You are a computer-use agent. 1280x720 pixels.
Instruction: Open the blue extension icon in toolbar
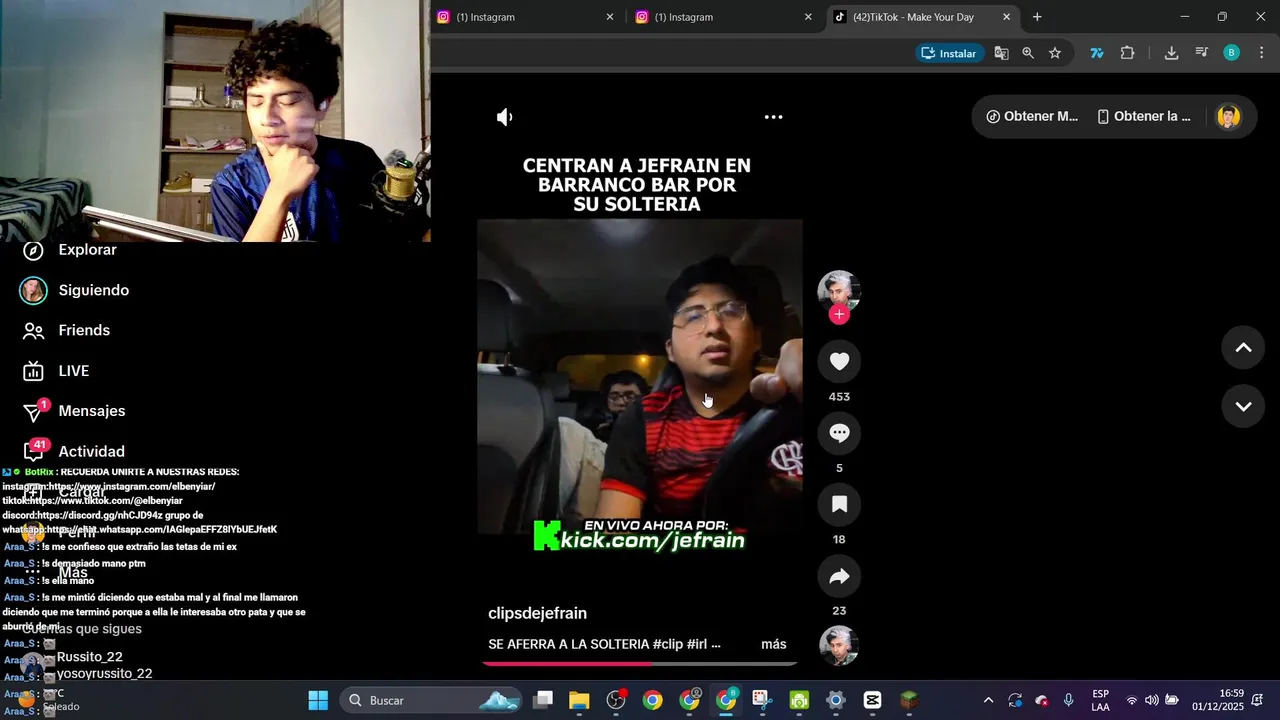point(1097,53)
